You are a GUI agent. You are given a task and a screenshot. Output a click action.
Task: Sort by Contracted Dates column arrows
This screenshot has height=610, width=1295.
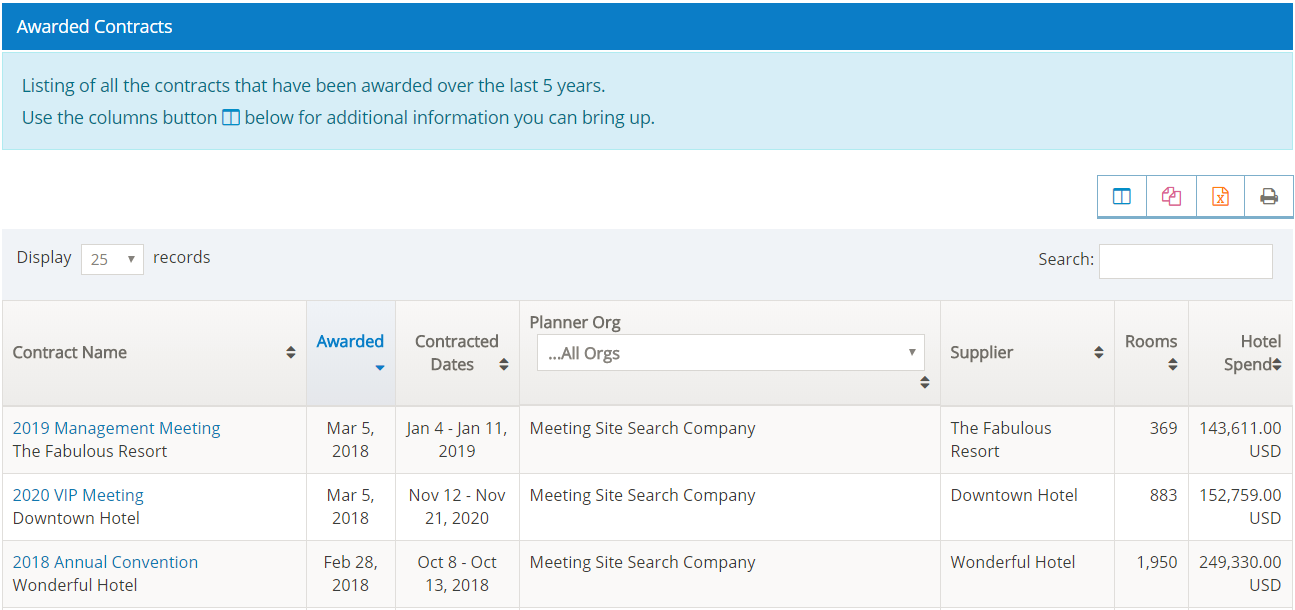point(503,365)
